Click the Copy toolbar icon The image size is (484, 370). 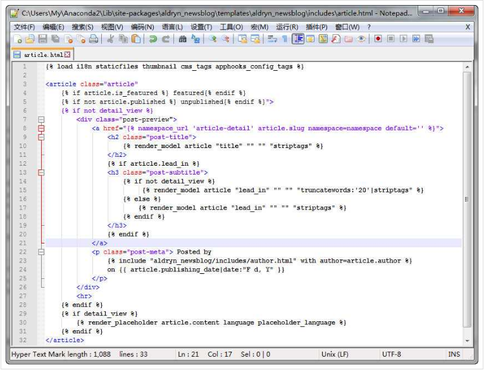coord(123,39)
